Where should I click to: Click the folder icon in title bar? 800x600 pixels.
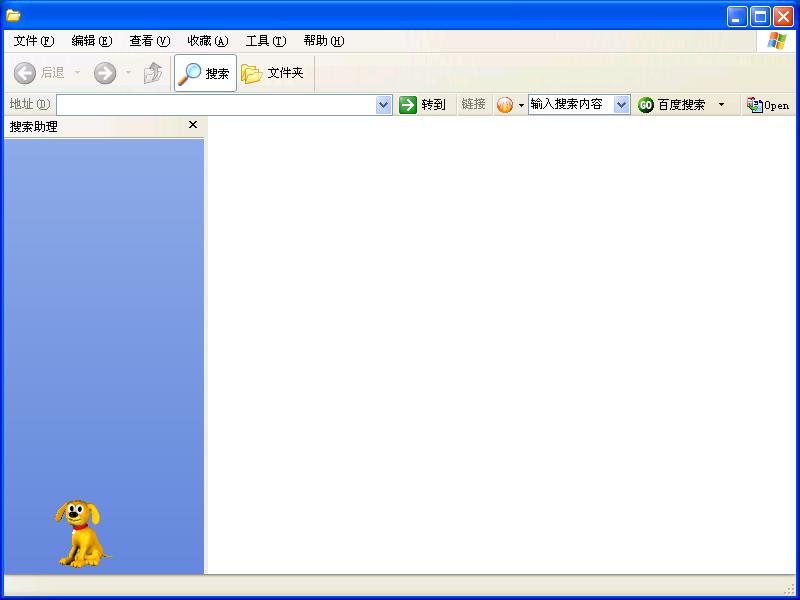[x=13, y=15]
